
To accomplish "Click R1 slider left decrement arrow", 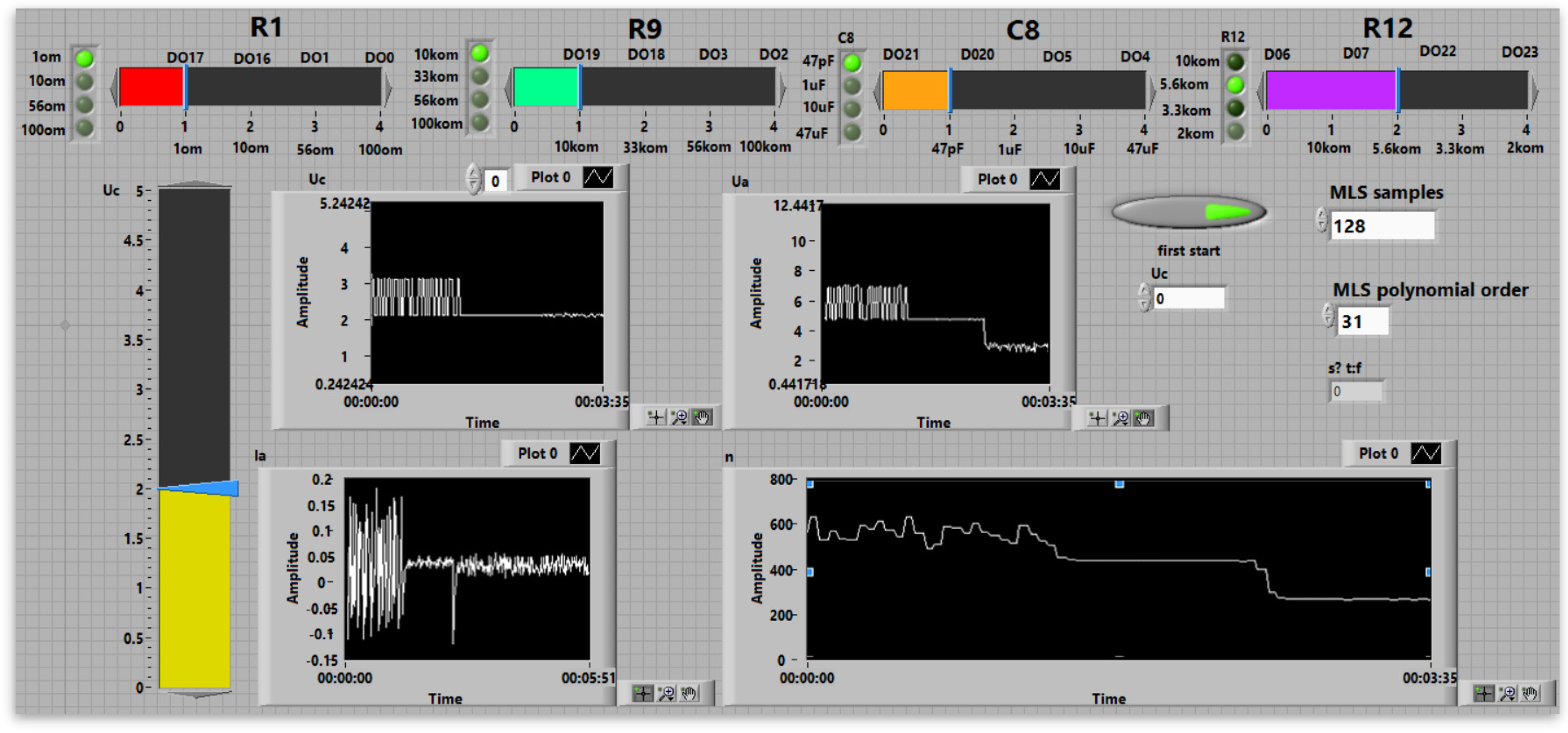I will (x=114, y=88).
